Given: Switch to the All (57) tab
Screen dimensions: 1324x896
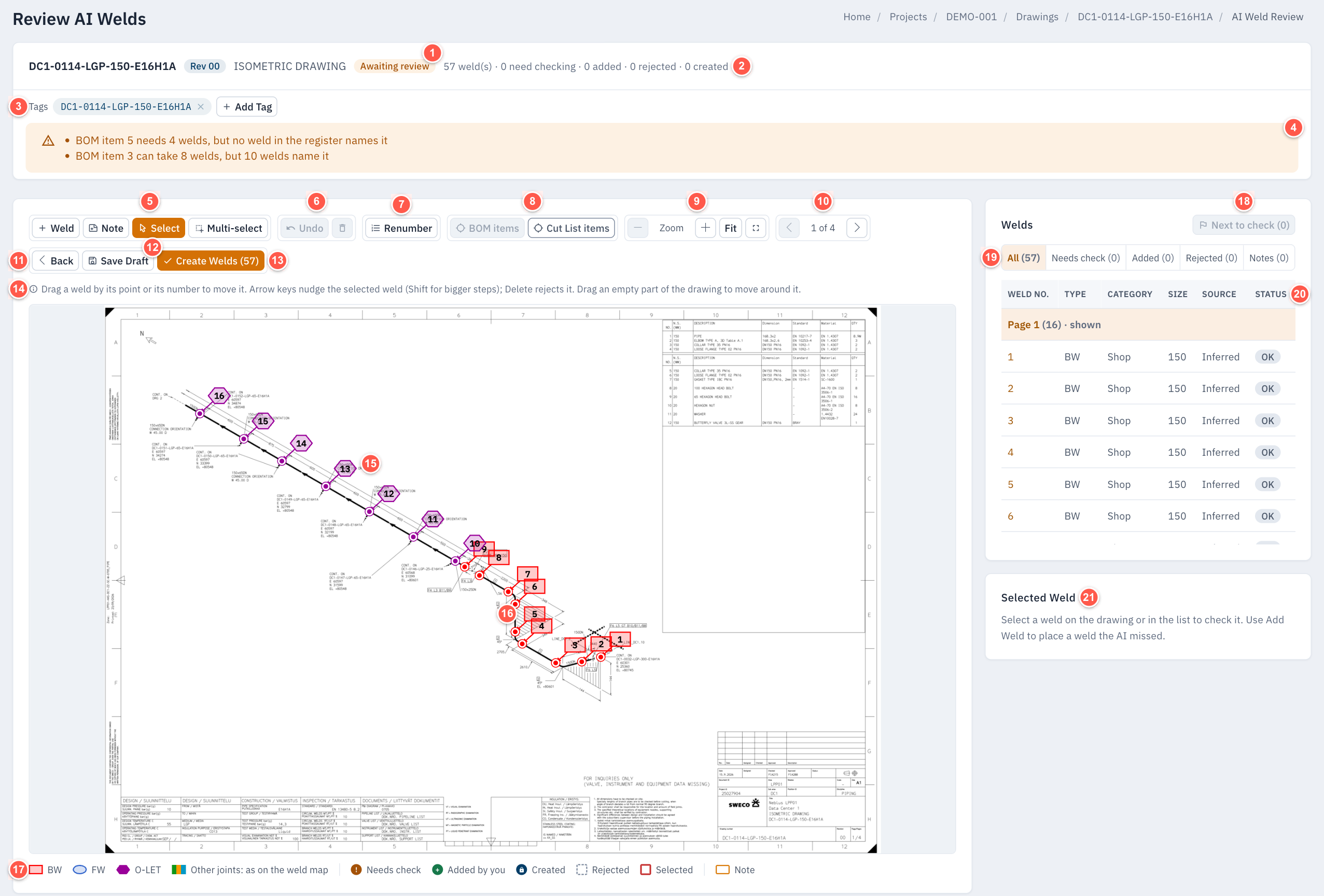Looking at the screenshot, I should (x=1023, y=258).
